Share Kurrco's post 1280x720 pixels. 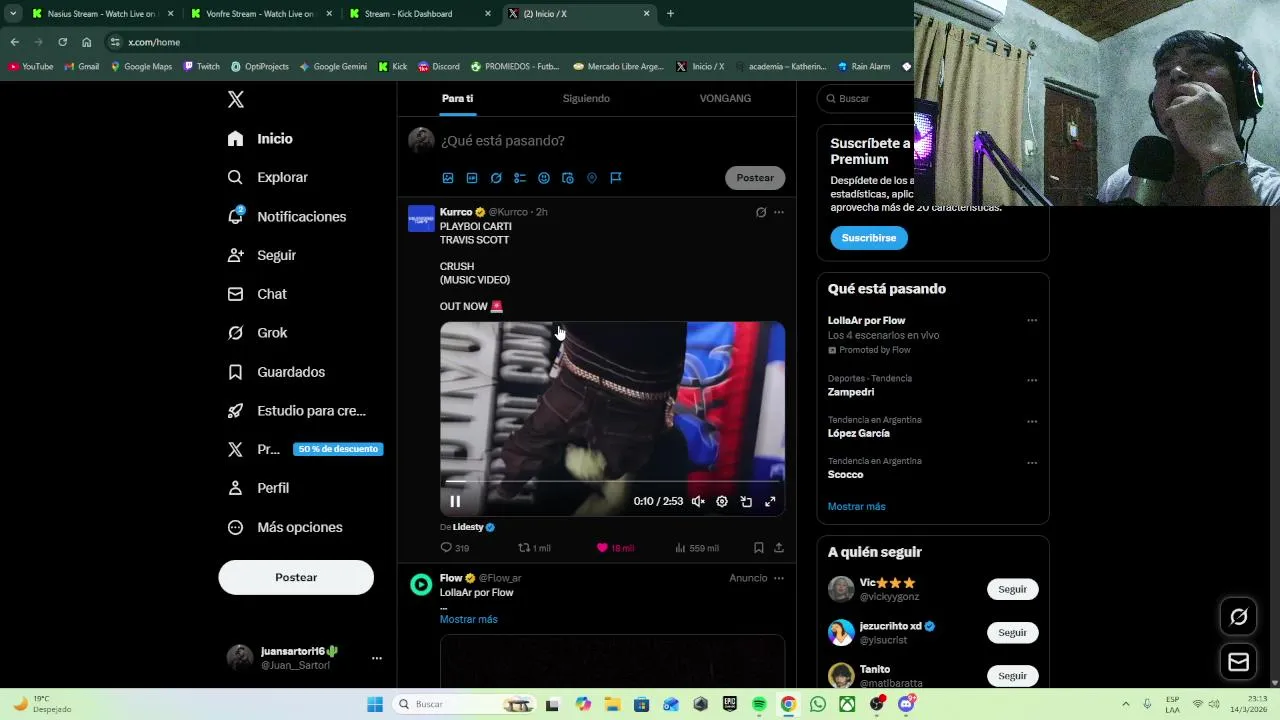pyautogui.click(x=779, y=548)
